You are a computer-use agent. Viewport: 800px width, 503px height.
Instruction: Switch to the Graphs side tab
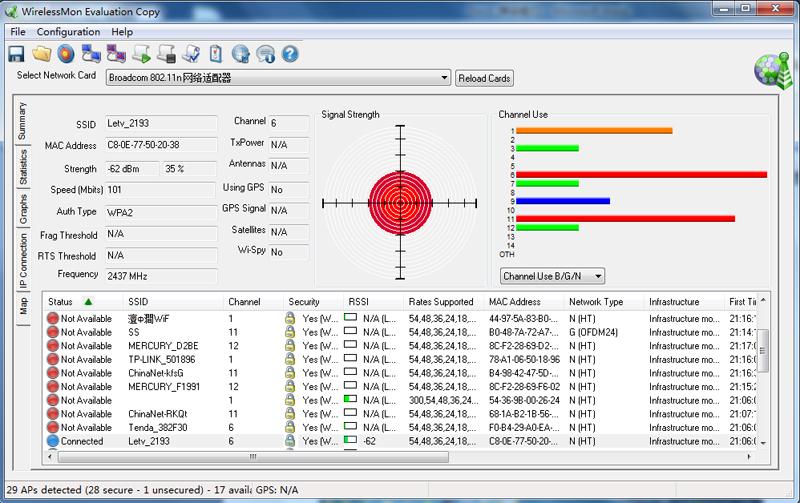(x=23, y=208)
